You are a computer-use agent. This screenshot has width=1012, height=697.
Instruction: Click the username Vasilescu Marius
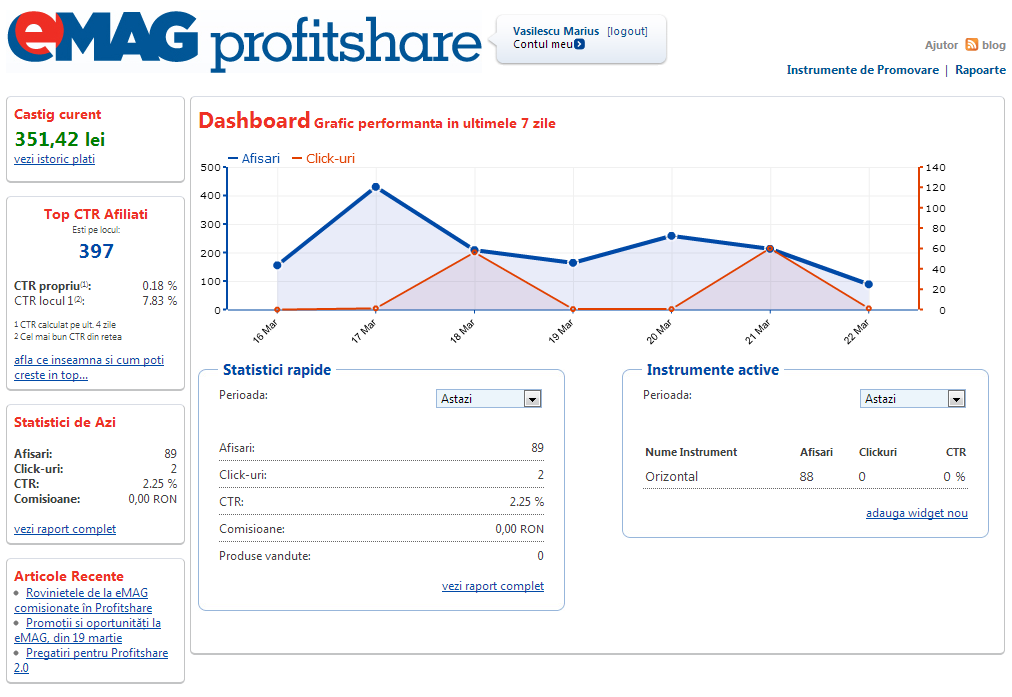tap(556, 31)
